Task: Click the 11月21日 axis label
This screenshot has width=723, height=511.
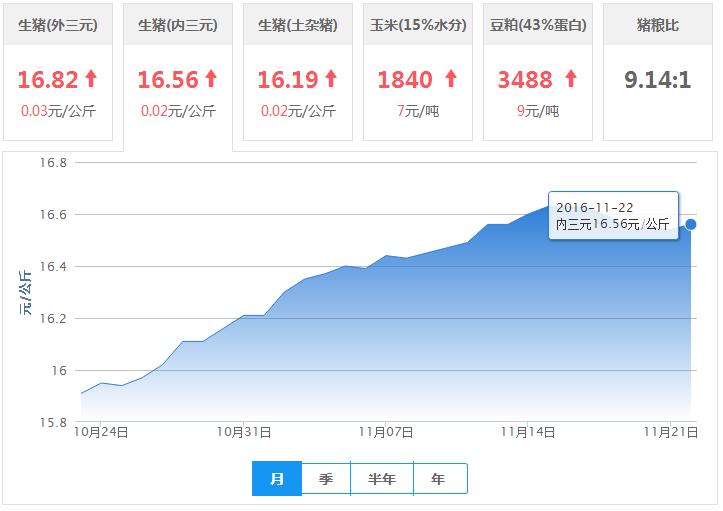Action: click(670, 432)
